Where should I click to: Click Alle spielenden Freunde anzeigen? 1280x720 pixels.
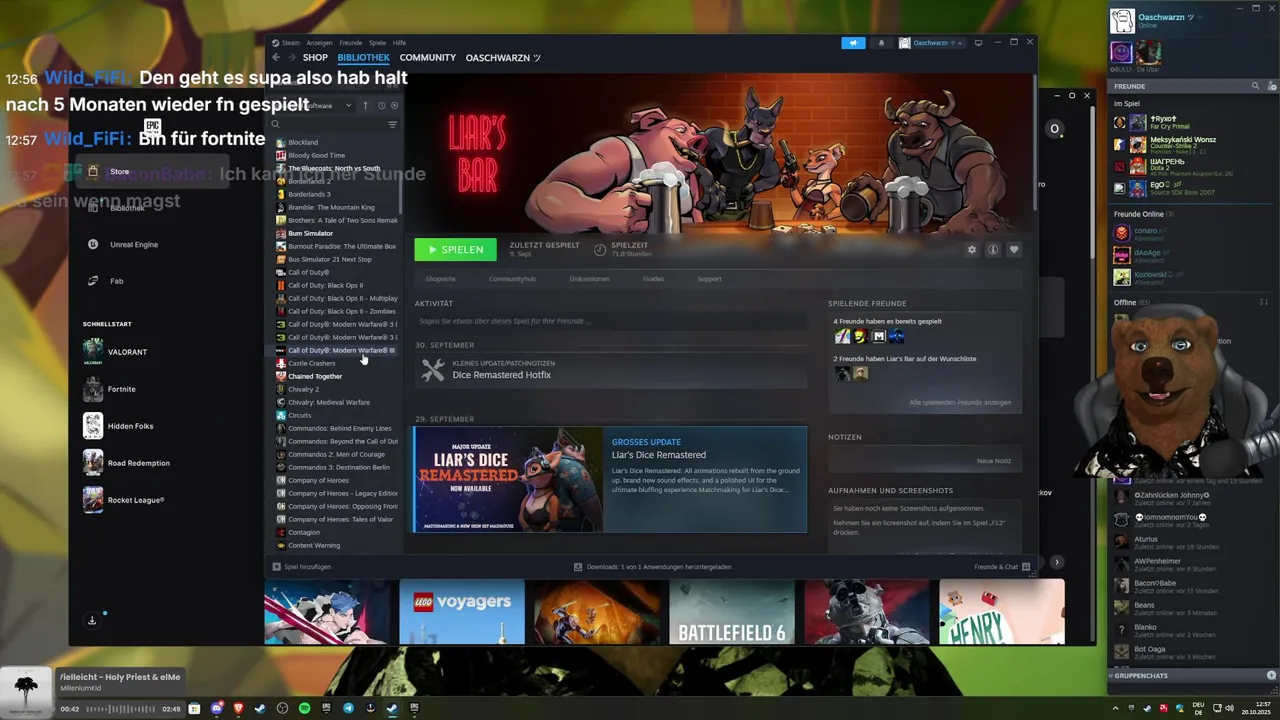pyautogui.click(x=960, y=402)
